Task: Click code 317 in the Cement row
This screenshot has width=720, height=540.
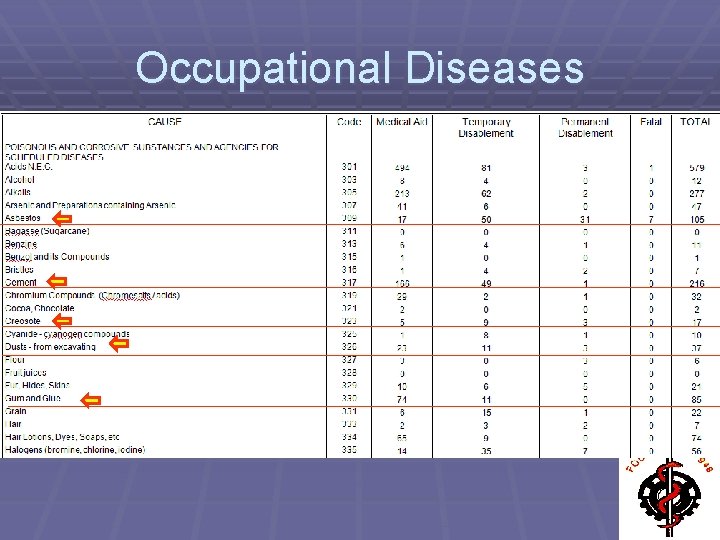Action: coord(349,282)
